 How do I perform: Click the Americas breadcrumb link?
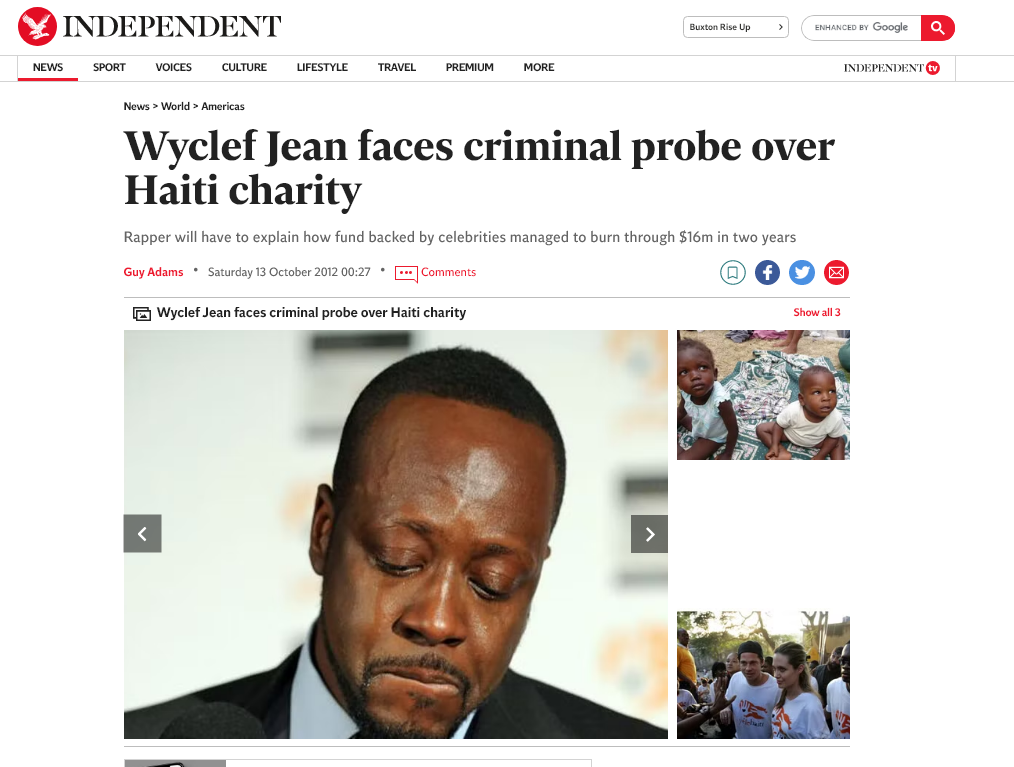click(222, 106)
